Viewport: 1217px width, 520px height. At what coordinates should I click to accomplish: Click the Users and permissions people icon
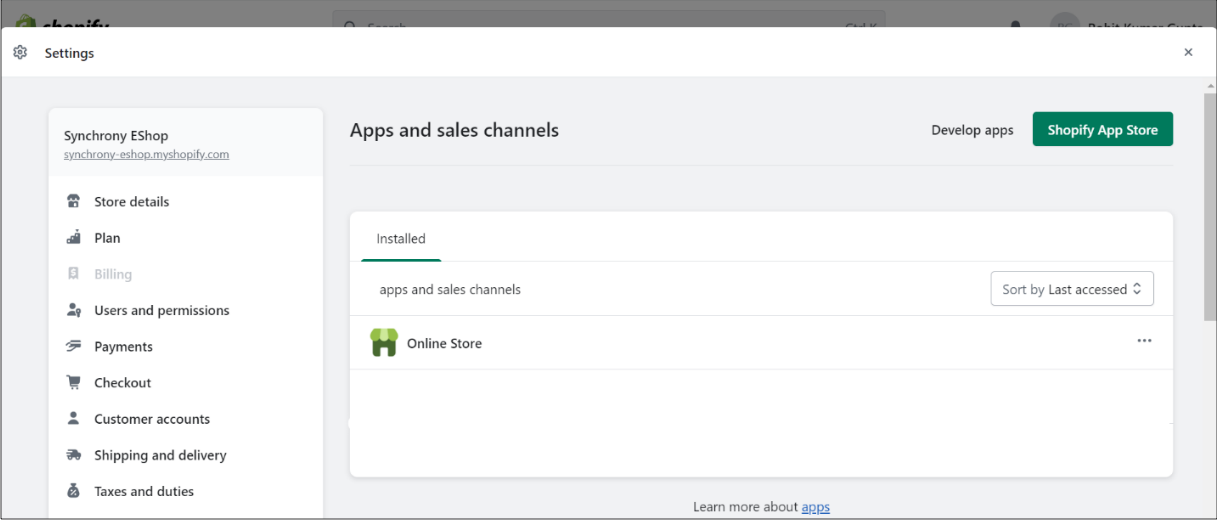pos(73,310)
